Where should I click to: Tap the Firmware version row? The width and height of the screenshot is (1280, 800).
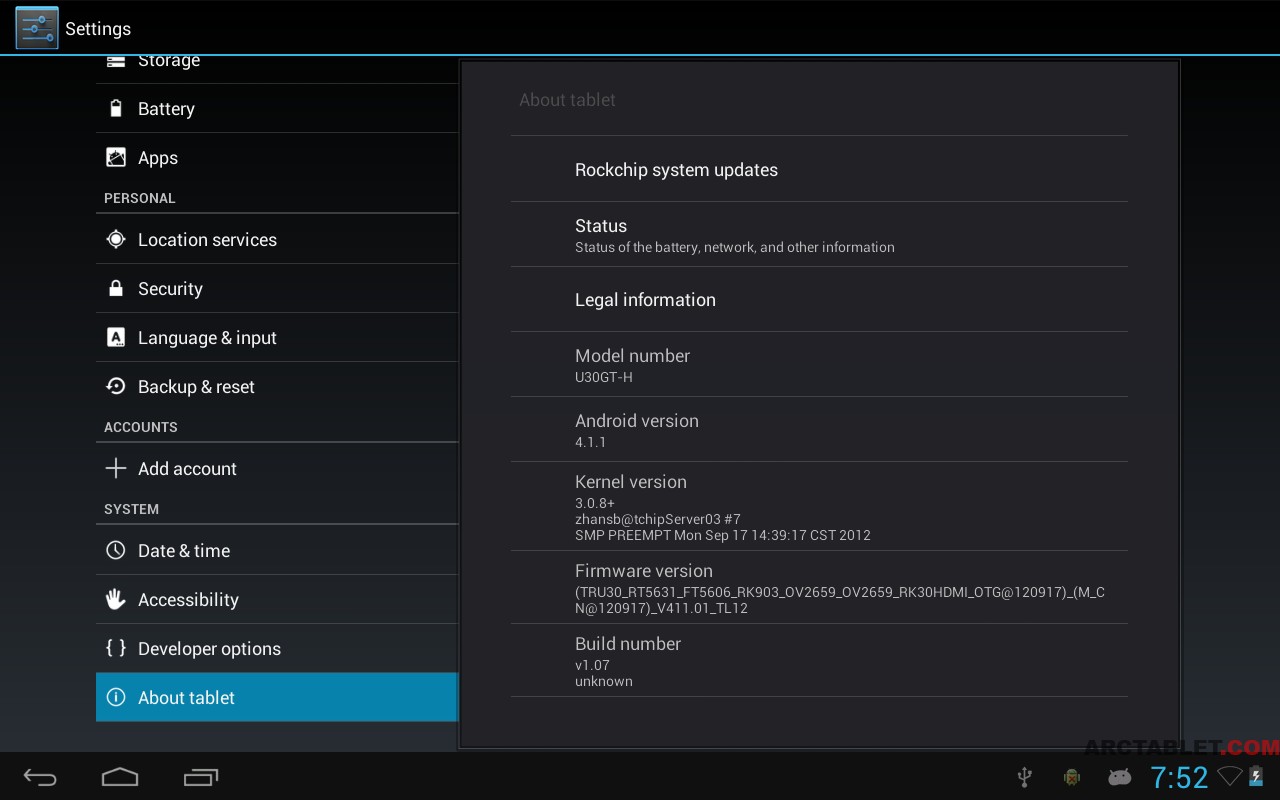click(819, 587)
